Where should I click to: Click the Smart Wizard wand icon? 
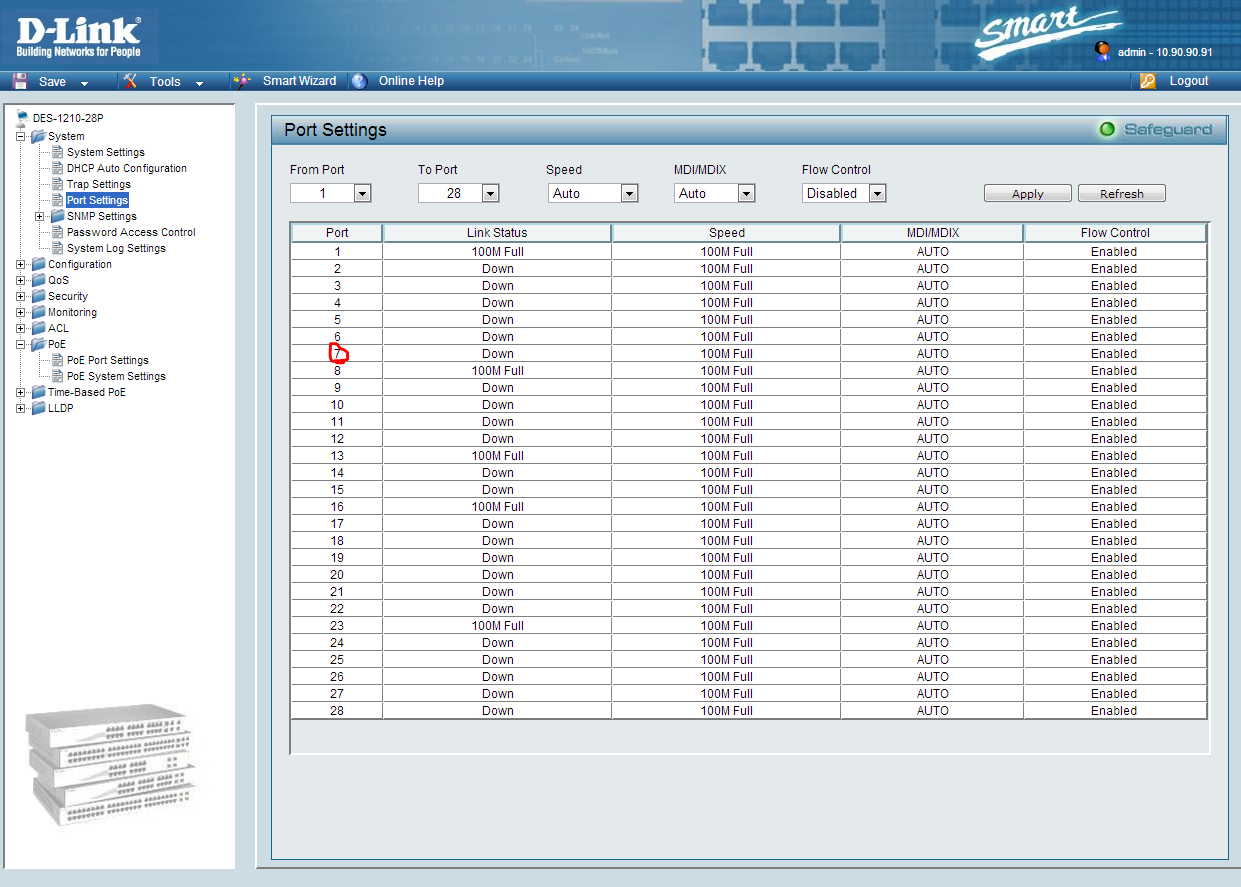coord(241,81)
